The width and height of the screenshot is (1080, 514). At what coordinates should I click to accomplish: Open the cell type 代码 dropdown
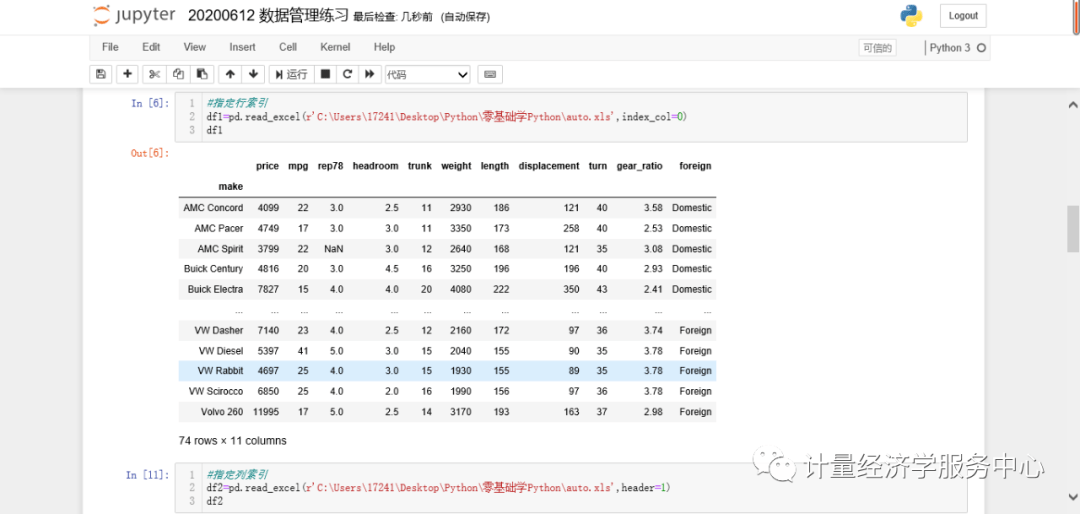(x=427, y=74)
